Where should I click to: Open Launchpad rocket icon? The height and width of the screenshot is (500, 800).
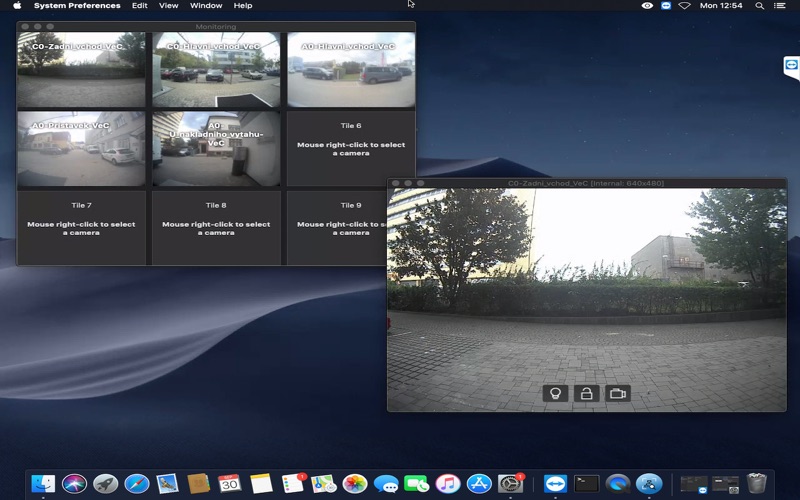coord(106,483)
